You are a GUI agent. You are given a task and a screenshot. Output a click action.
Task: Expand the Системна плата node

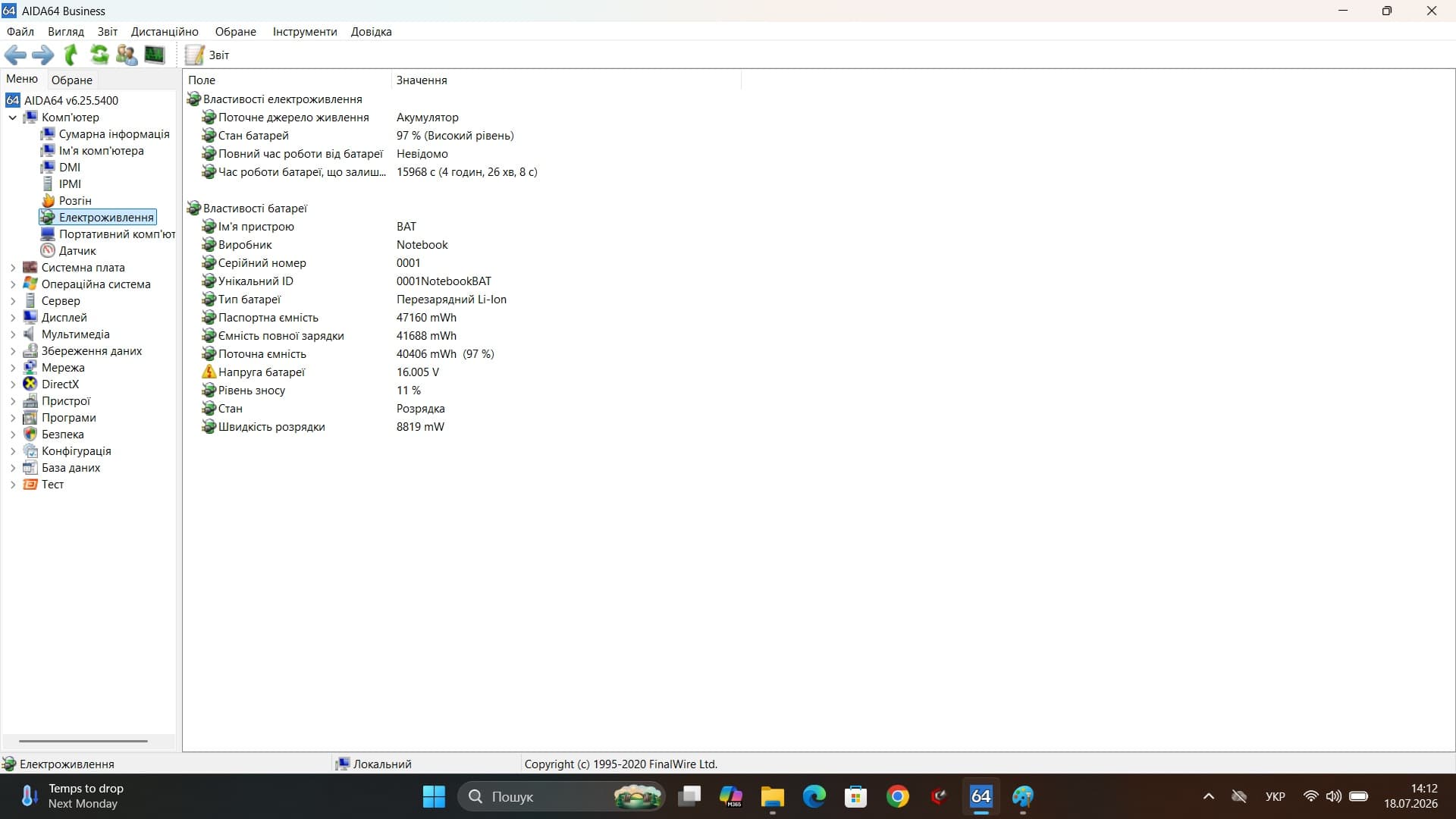point(12,268)
